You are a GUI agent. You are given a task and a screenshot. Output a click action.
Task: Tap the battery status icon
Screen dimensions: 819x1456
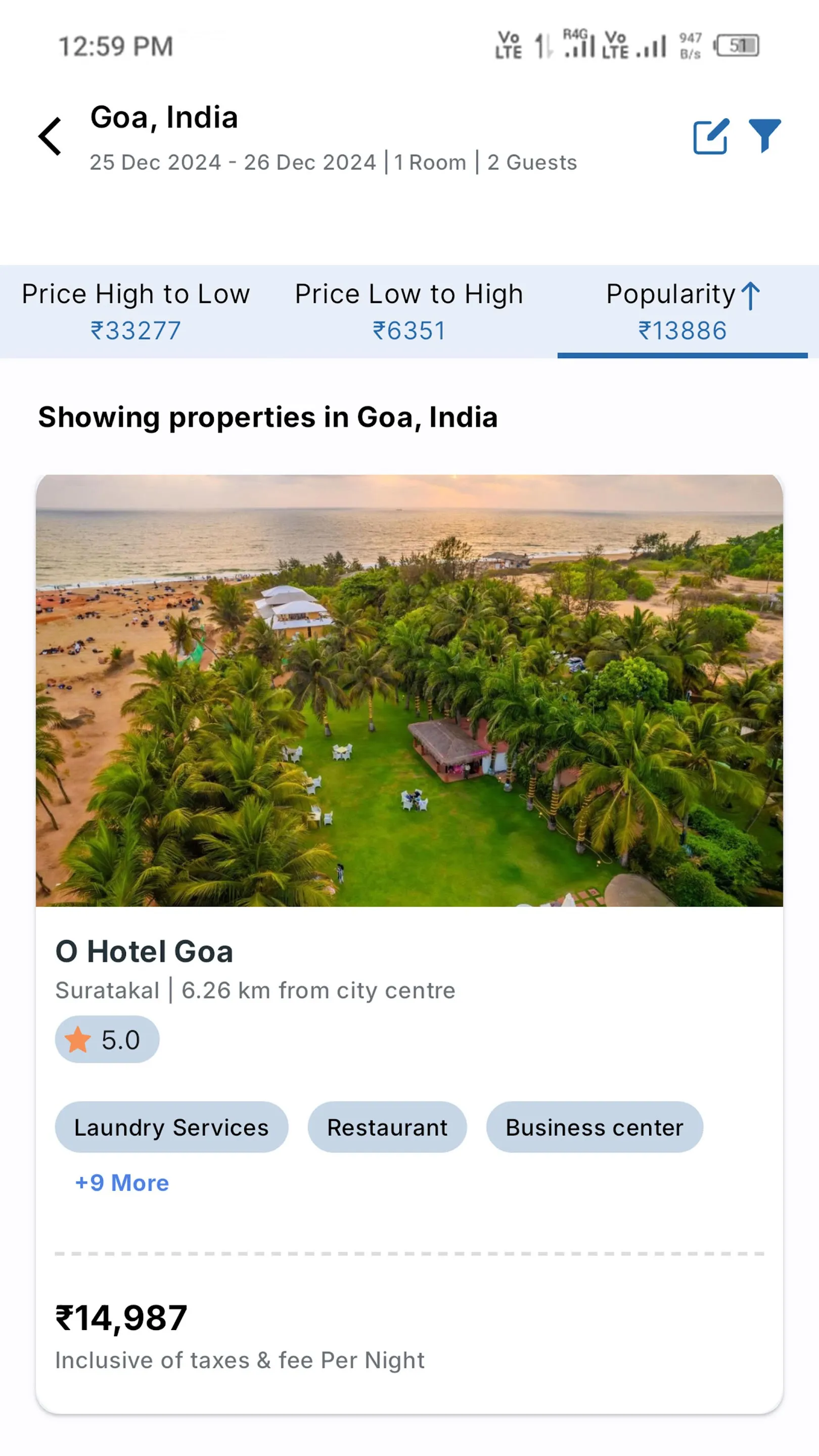coord(737,46)
